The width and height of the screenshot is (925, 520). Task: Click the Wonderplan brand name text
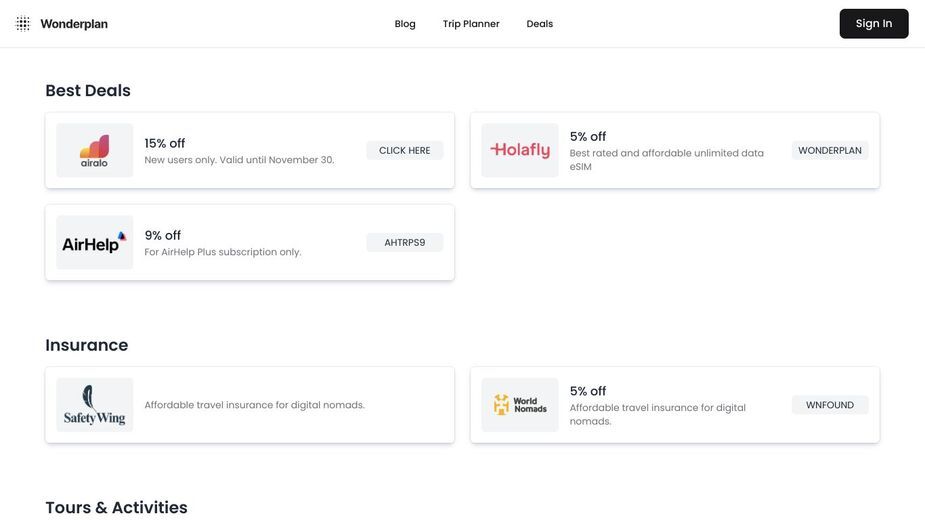pos(74,24)
